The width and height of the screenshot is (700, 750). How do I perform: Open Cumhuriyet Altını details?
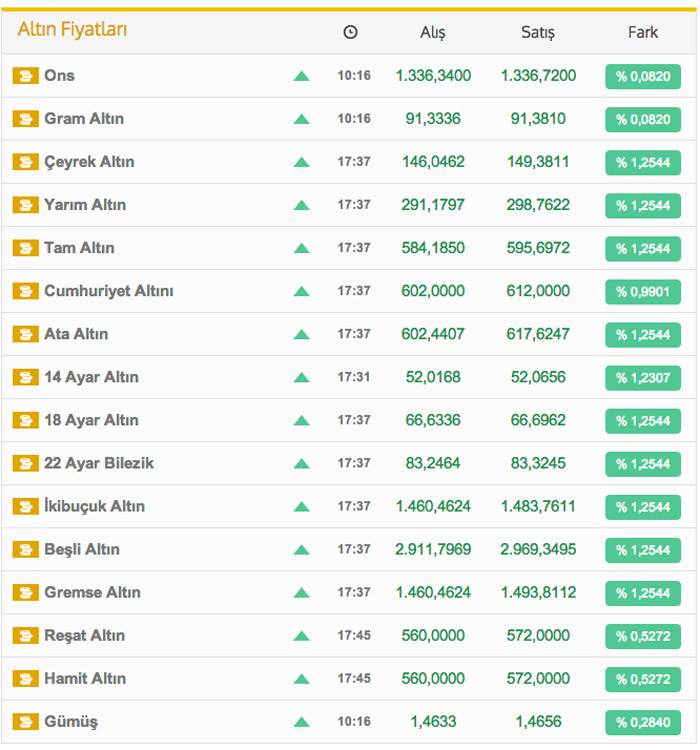[109, 291]
